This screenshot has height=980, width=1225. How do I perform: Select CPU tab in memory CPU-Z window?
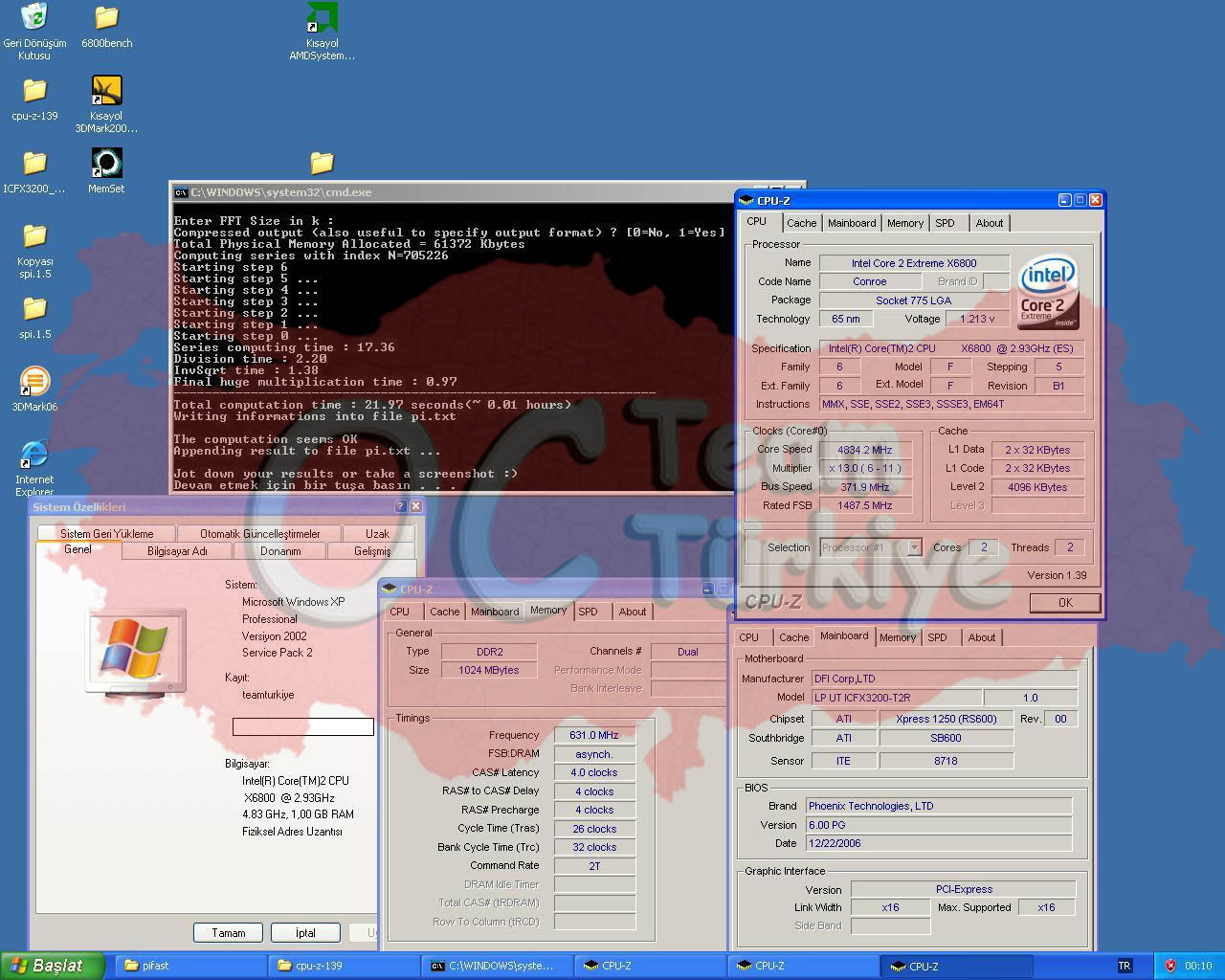click(400, 612)
